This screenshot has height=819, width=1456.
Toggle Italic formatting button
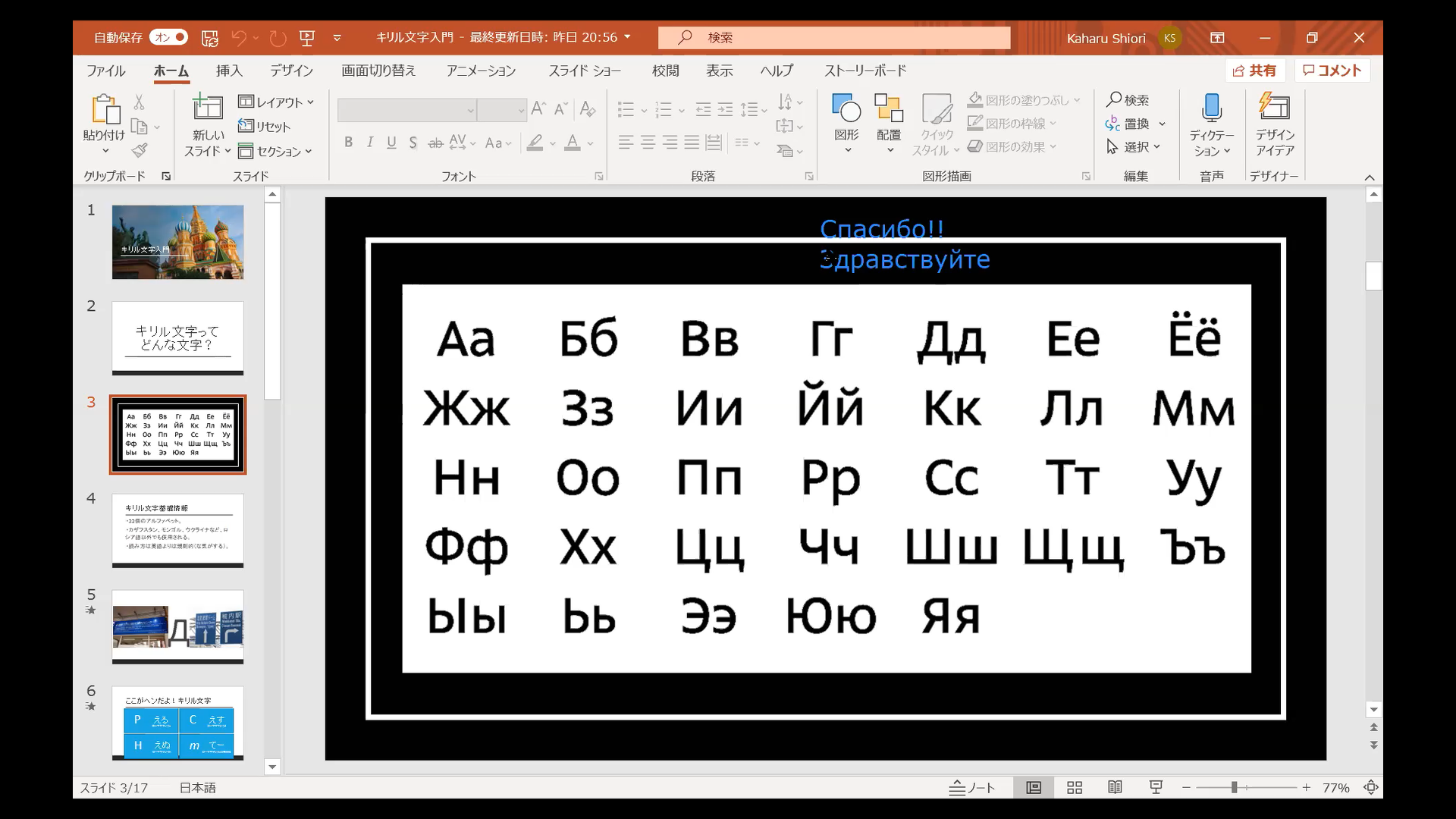[370, 143]
